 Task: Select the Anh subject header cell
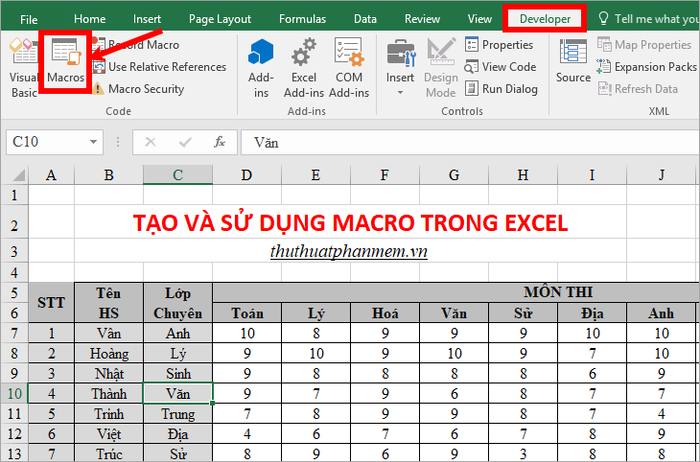point(661,312)
